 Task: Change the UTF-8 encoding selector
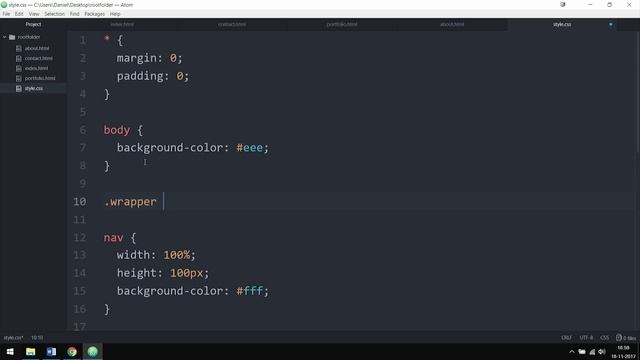[586, 338]
